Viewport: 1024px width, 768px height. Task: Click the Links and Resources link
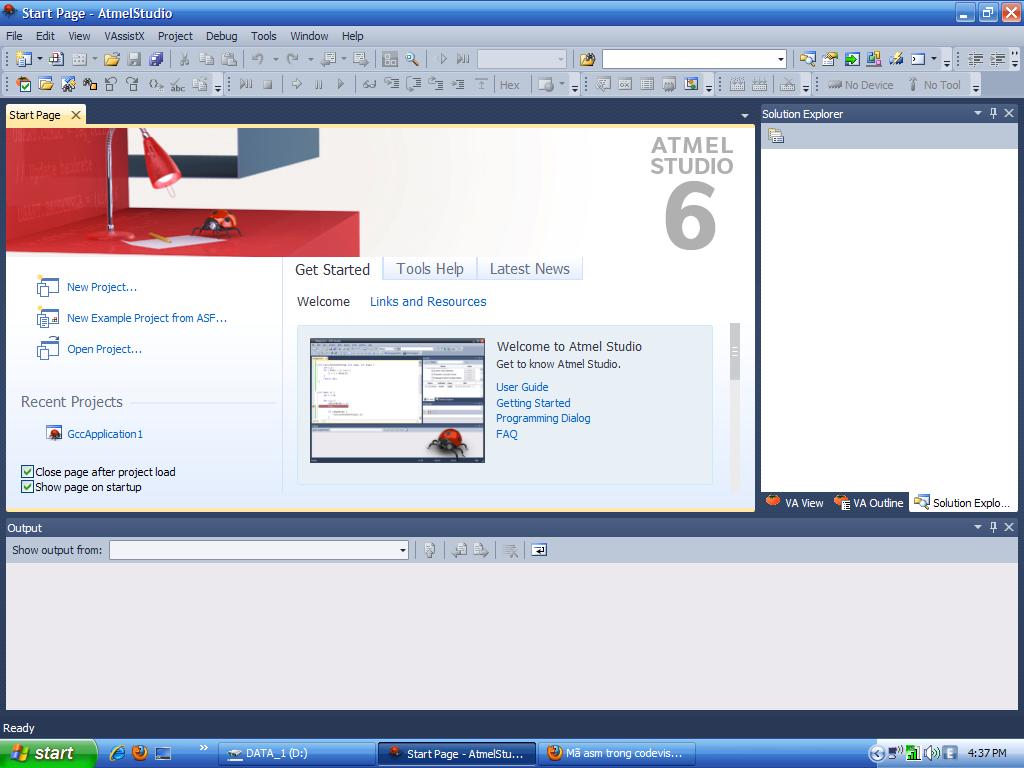(x=428, y=302)
